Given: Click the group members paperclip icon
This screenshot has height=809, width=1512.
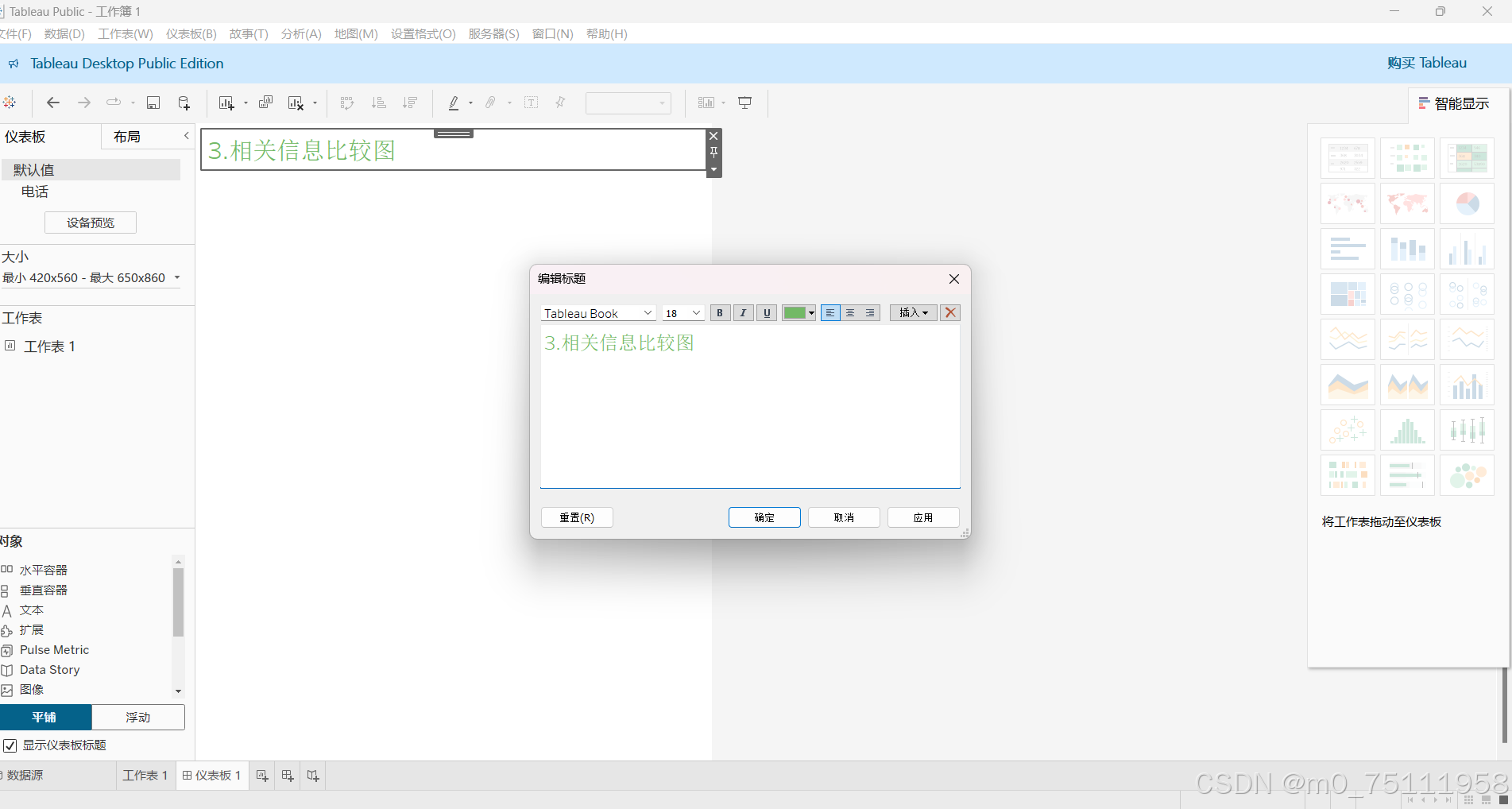Looking at the screenshot, I should click(x=490, y=103).
